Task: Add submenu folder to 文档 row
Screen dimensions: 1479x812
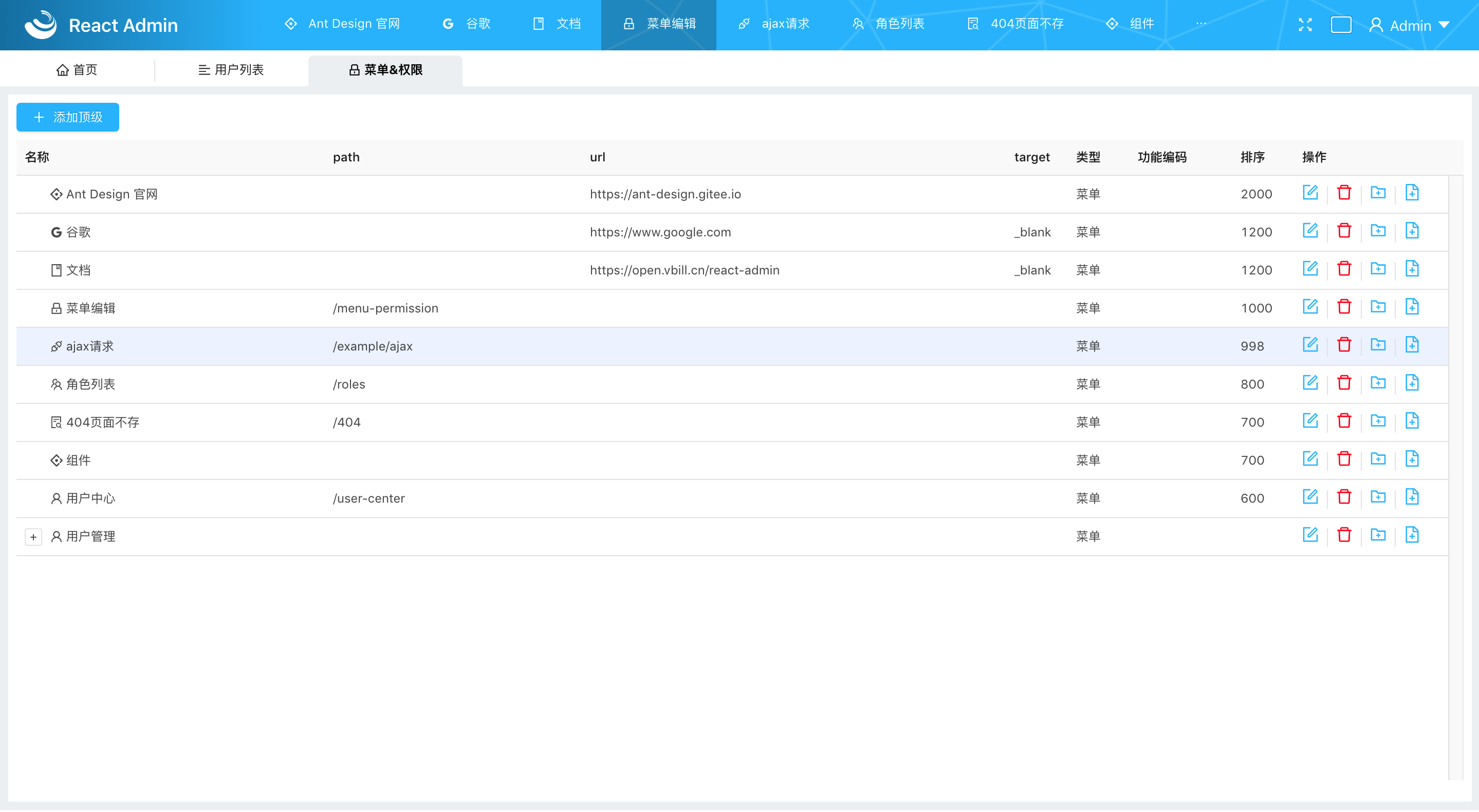Action: (1377, 268)
